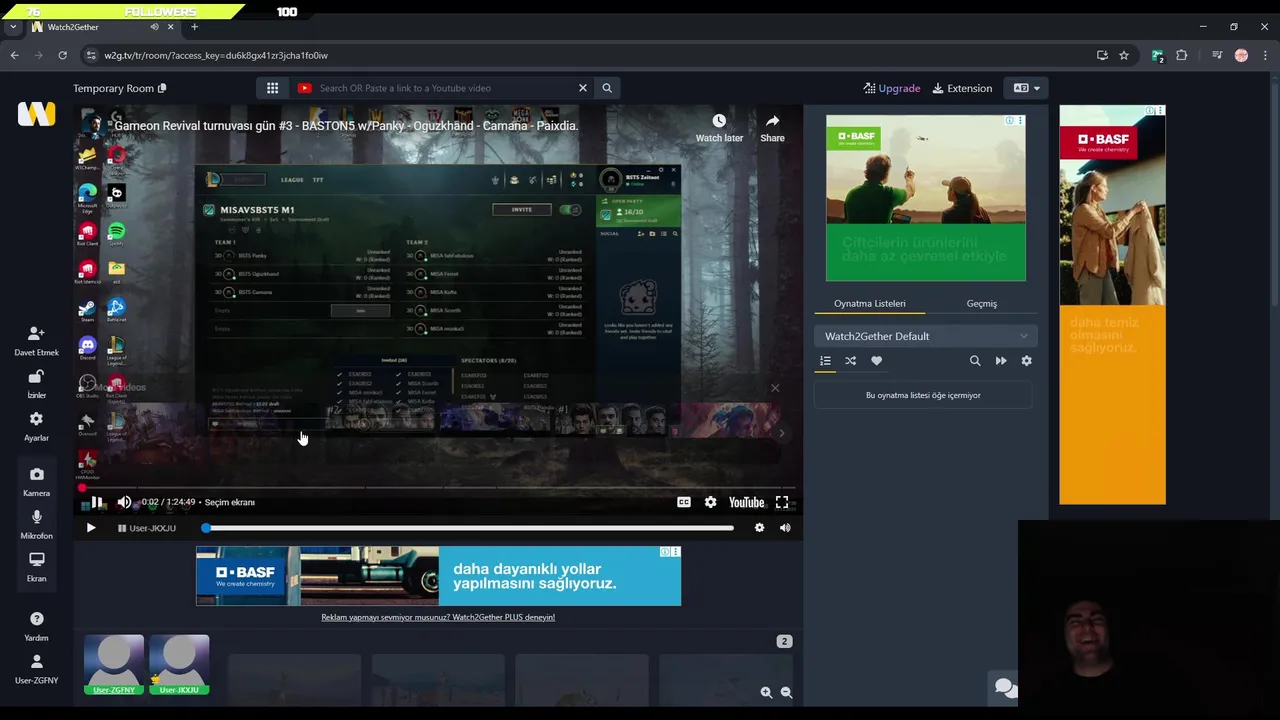Close the More videos overlay
The width and height of the screenshot is (1280, 720).
(775, 388)
